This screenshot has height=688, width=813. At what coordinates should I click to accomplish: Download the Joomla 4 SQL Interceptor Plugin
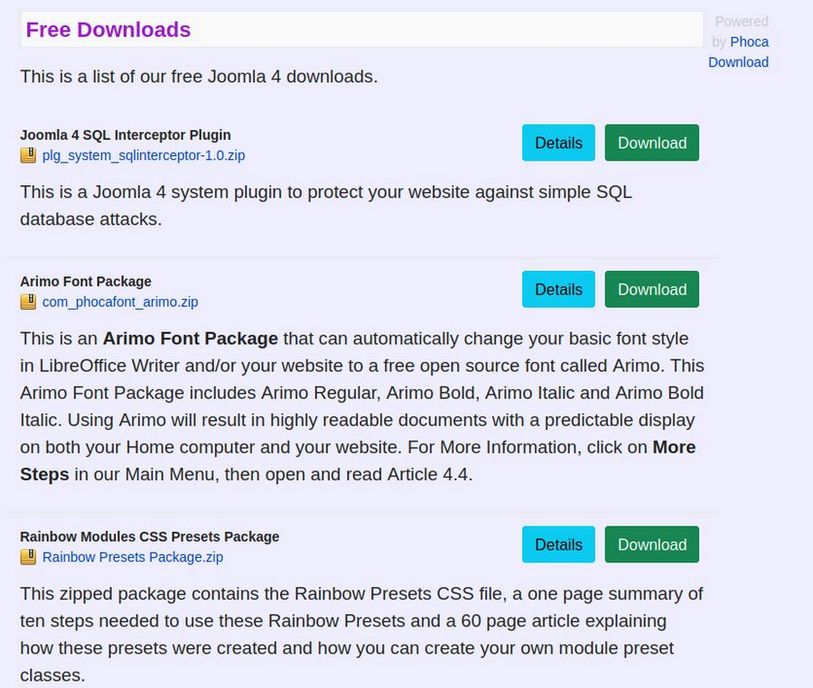[652, 143]
